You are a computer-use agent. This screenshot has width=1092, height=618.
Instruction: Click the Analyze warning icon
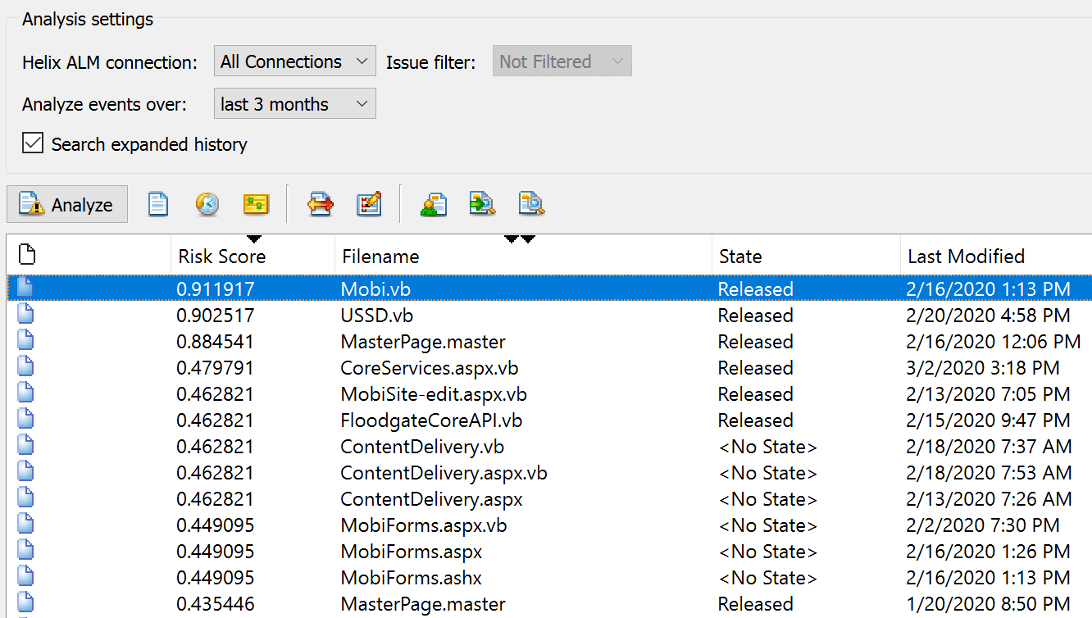66,203
